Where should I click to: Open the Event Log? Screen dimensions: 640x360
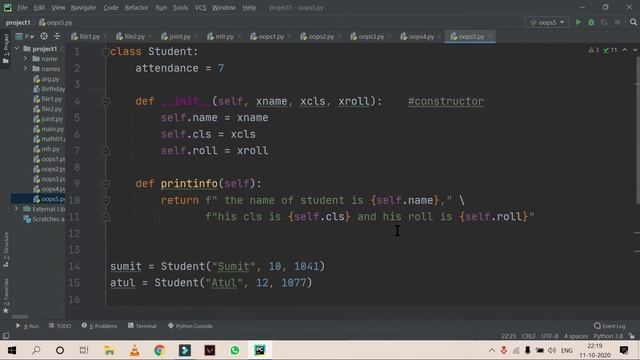[610, 326]
